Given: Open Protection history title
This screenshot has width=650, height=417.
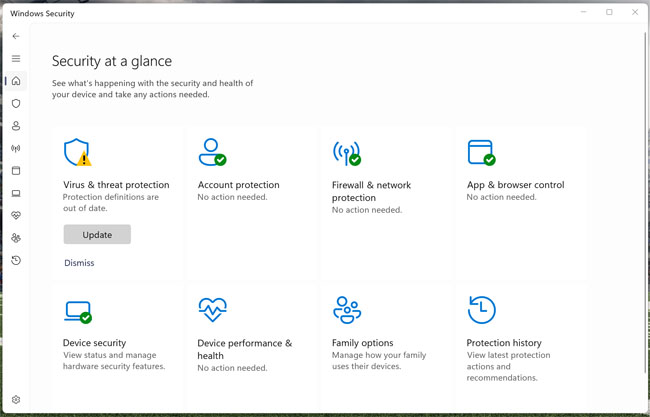Looking at the screenshot, I should coord(504,343).
